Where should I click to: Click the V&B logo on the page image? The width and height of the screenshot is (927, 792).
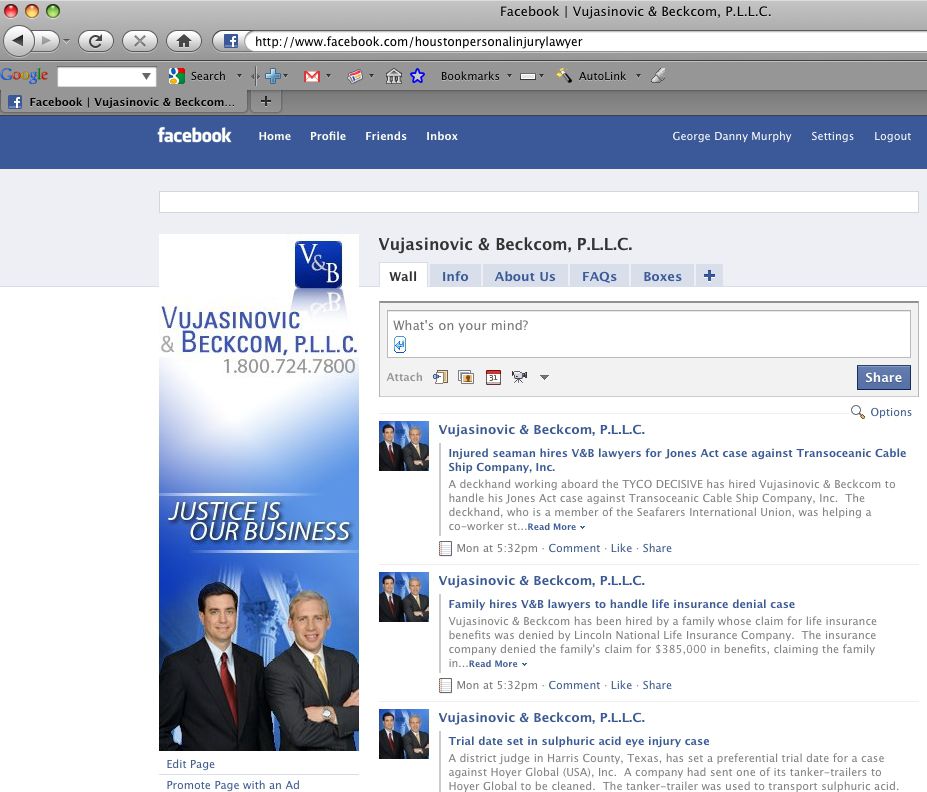click(318, 264)
